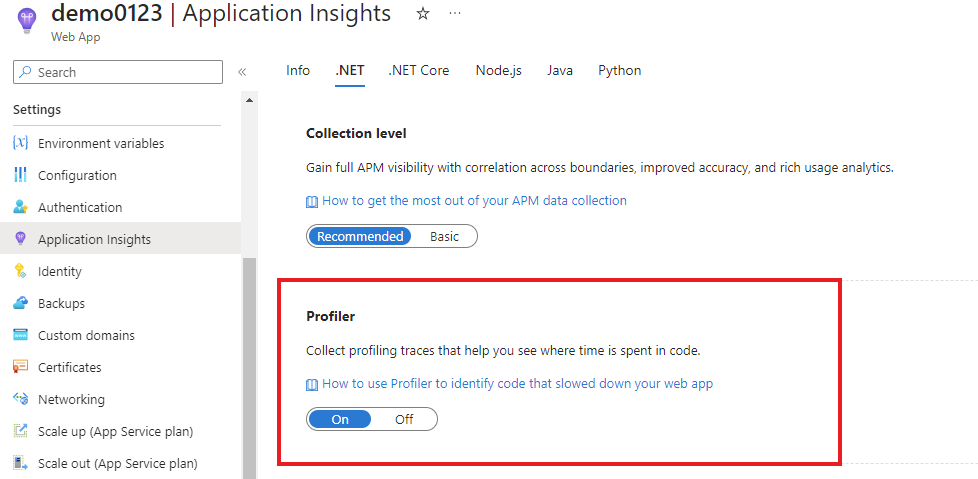978x479 pixels.
Task: Switch collection level to Basic
Action: [x=445, y=236]
